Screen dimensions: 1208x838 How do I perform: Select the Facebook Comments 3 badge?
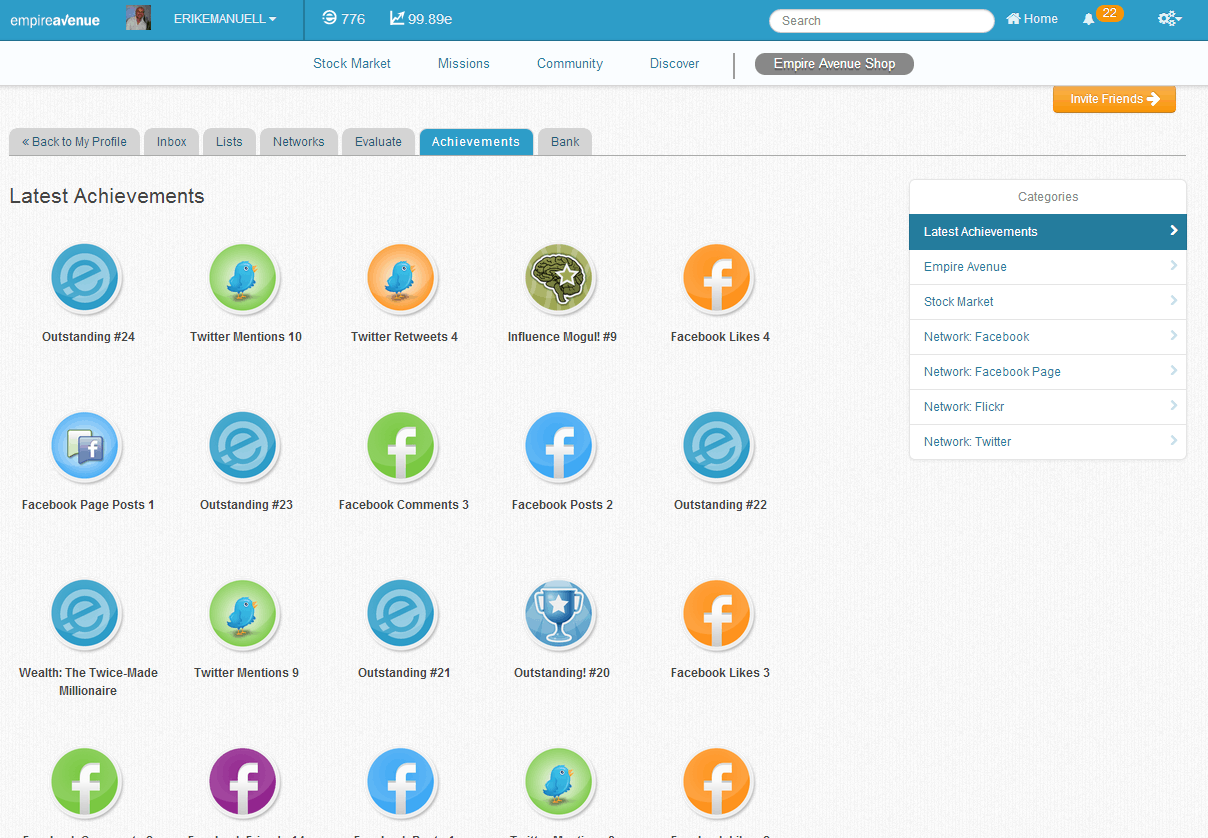click(x=402, y=446)
